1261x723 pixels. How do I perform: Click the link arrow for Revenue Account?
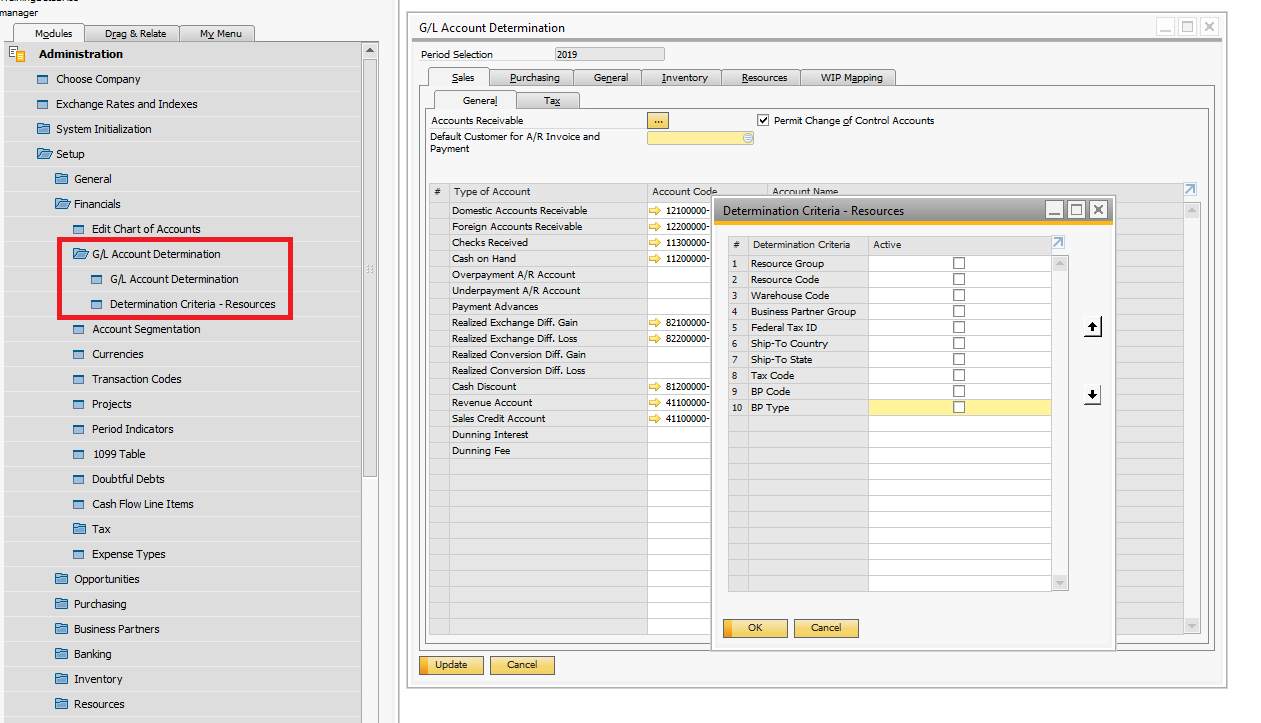click(655, 403)
